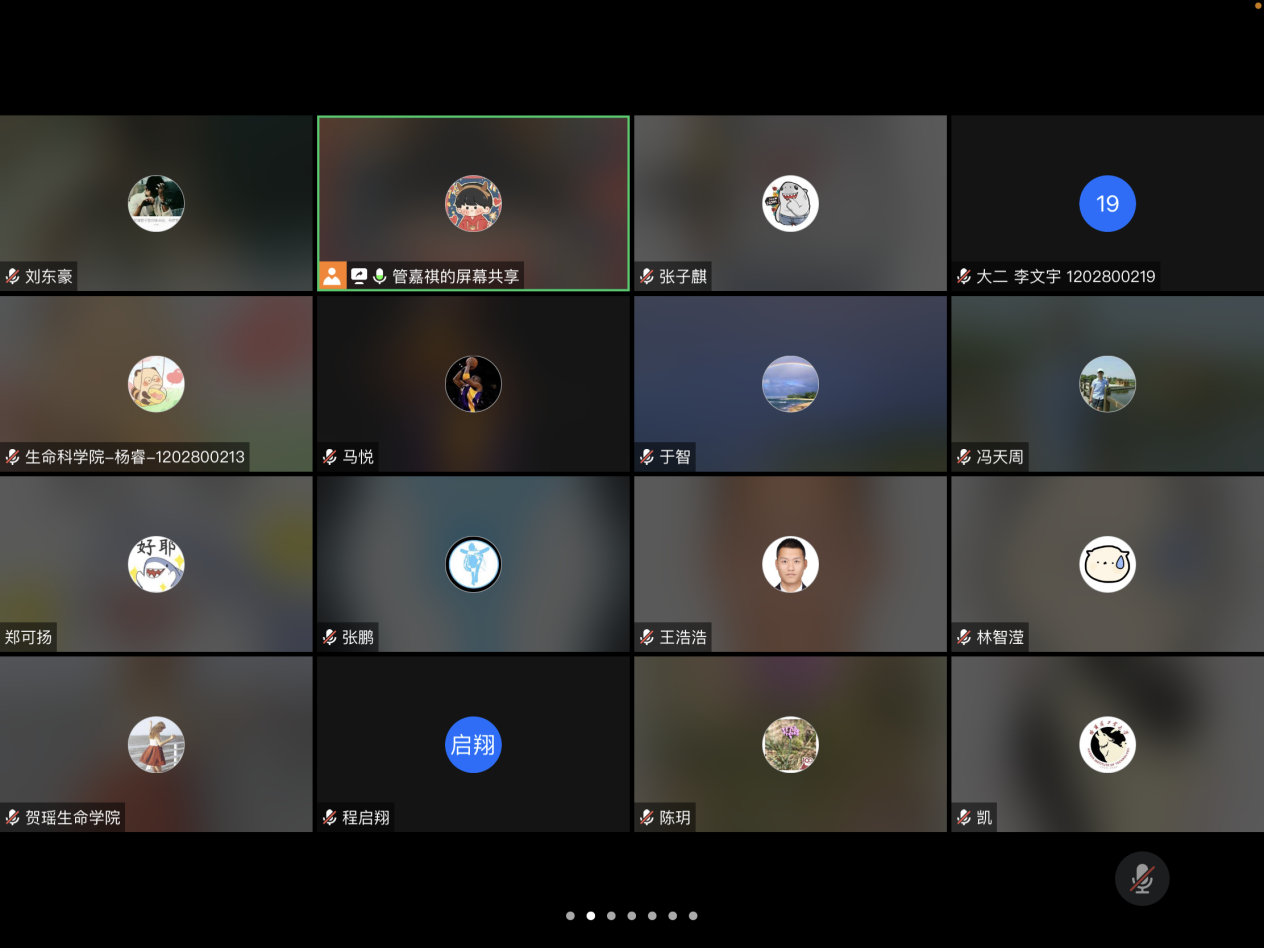
Task: Select 张子麒's shark avatar
Action: [x=790, y=204]
